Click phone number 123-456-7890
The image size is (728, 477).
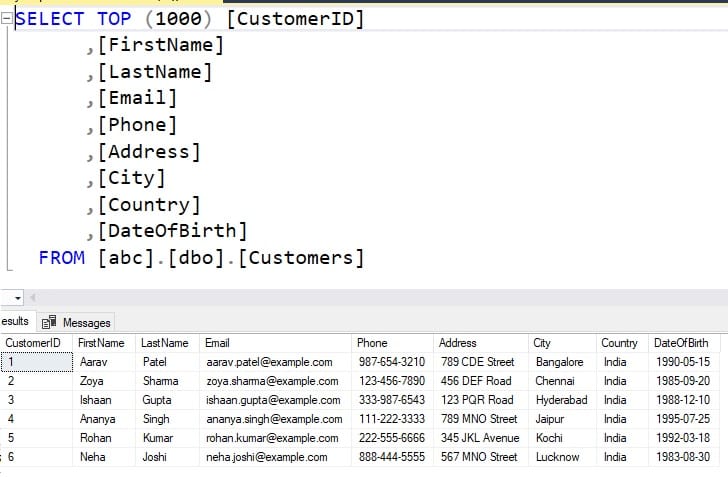pos(391,381)
